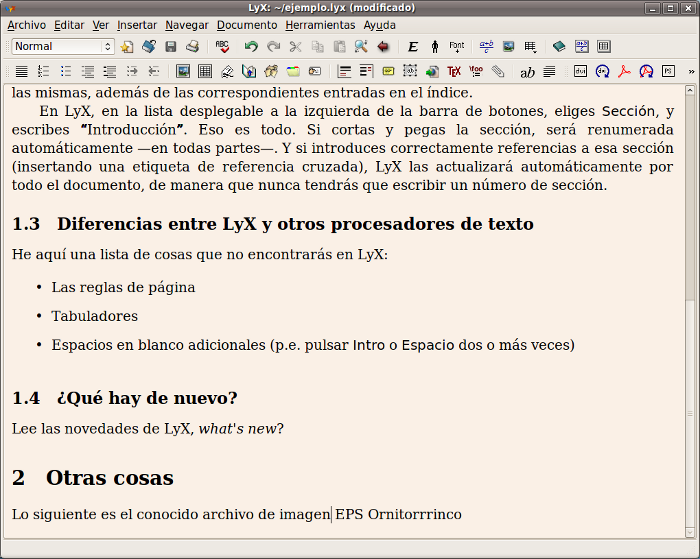
Task: Navigate back with the red arrow
Action: point(383,46)
